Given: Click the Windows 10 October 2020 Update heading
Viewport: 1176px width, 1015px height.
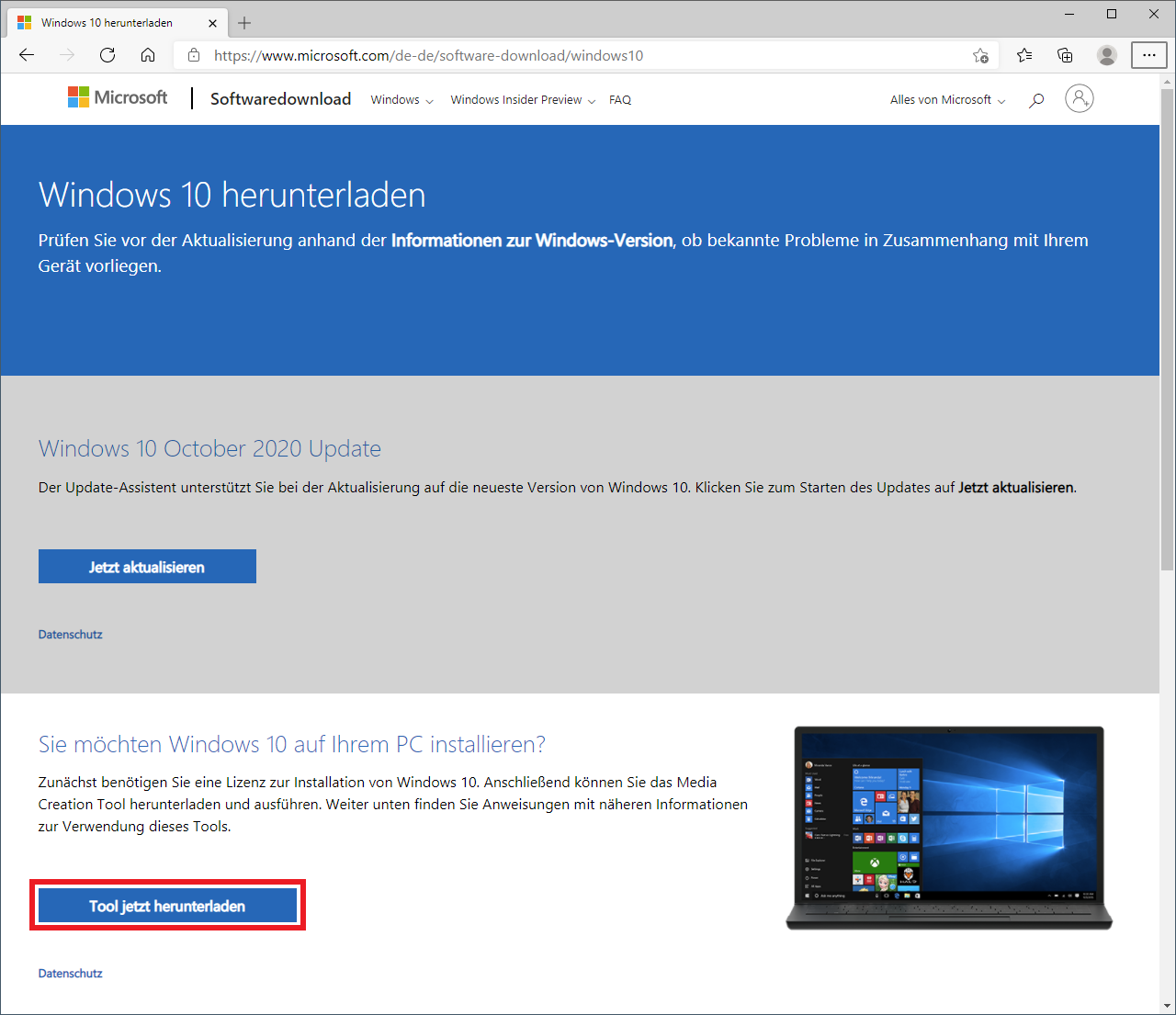Looking at the screenshot, I should [209, 448].
